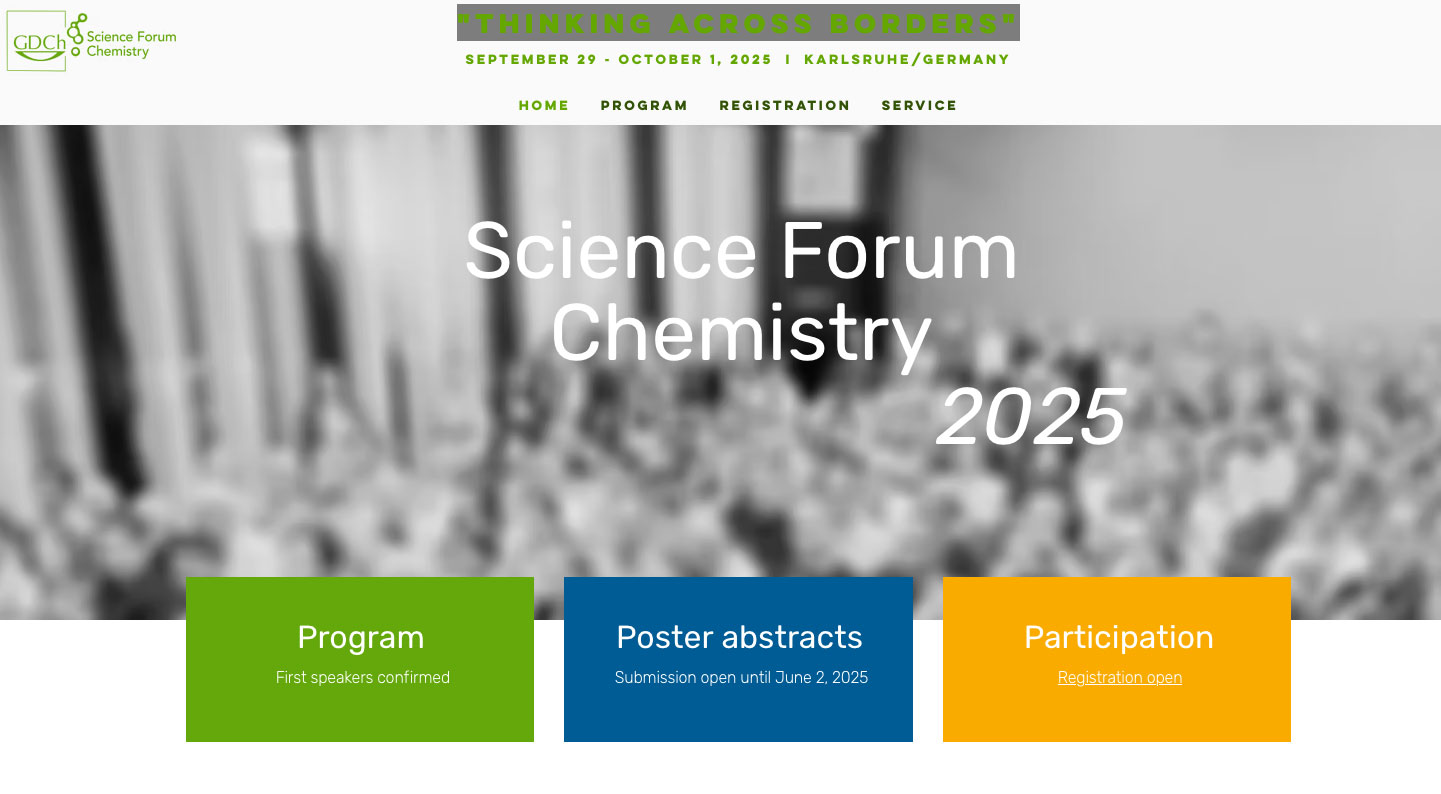
Task: Open the REGISTRATION navigation item
Action: tap(785, 105)
